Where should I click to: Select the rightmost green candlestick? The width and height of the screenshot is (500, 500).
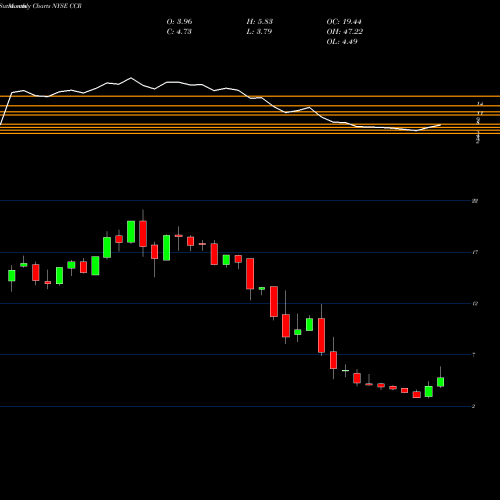coord(441,382)
